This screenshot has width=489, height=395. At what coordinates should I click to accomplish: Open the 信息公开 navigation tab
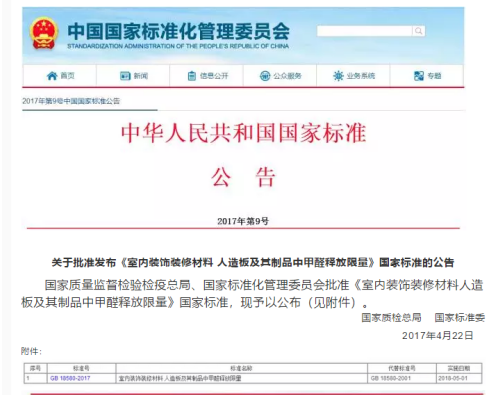coord(206,76)
